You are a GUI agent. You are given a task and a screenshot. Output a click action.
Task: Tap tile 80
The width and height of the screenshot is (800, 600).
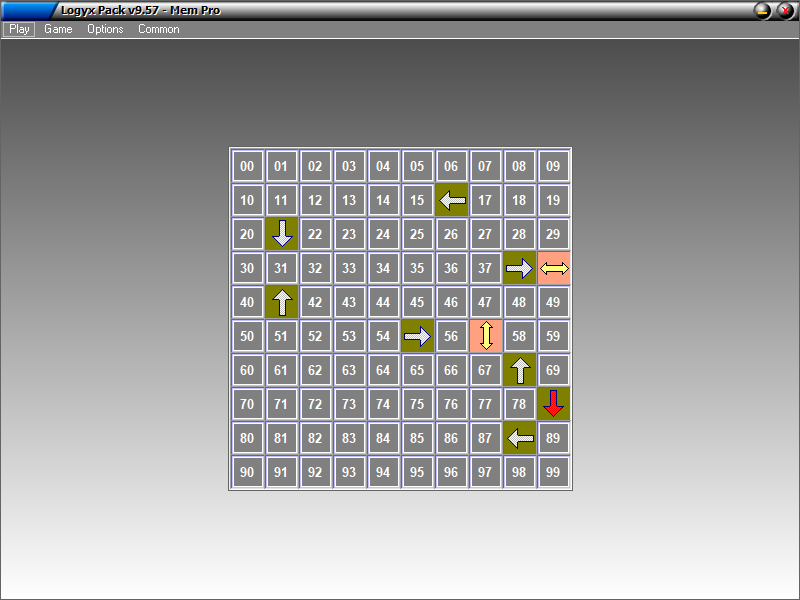pyautogui.click(x=247, y=438)
